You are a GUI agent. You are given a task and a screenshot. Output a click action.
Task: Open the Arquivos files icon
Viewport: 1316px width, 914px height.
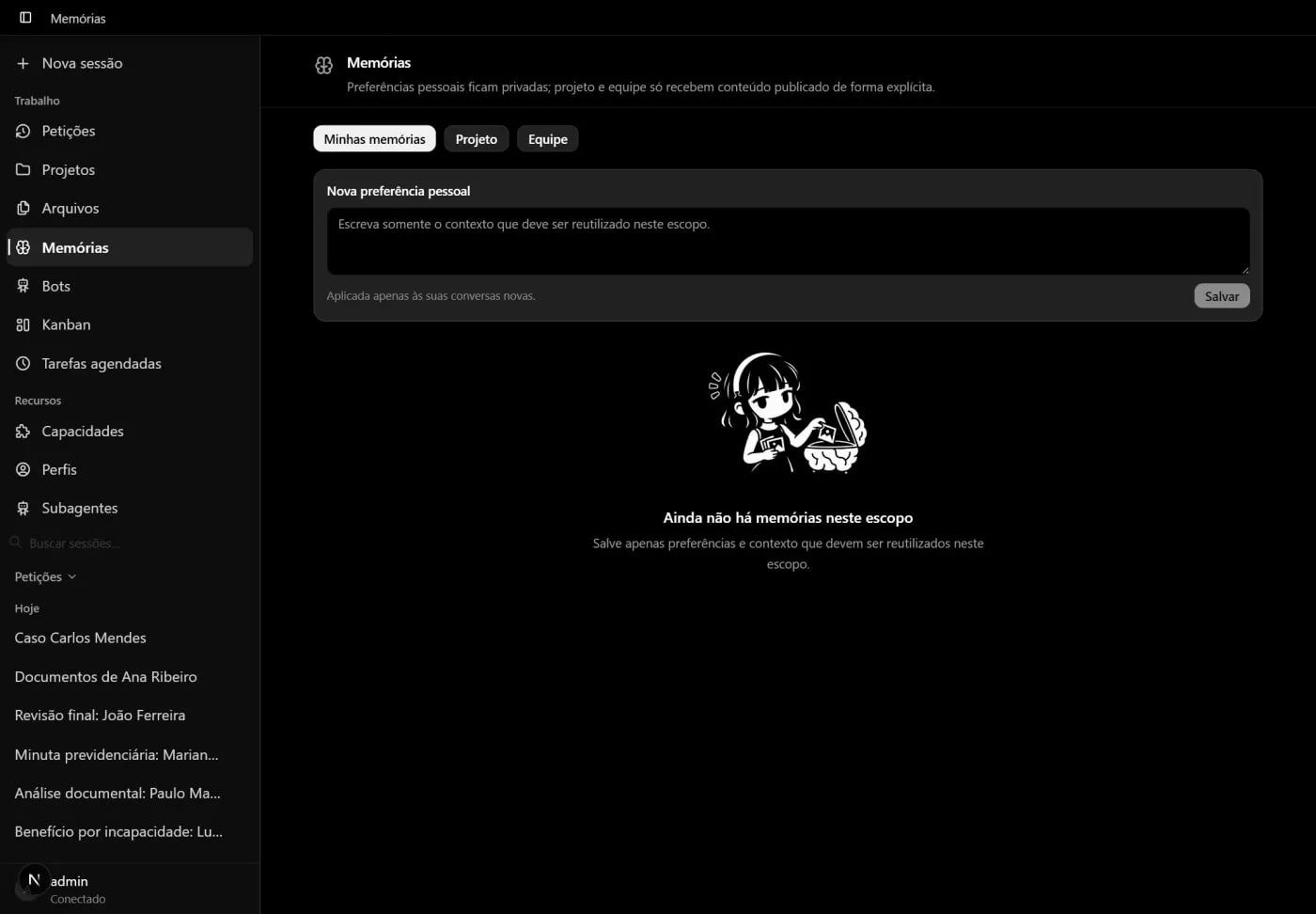coord(23,208)
